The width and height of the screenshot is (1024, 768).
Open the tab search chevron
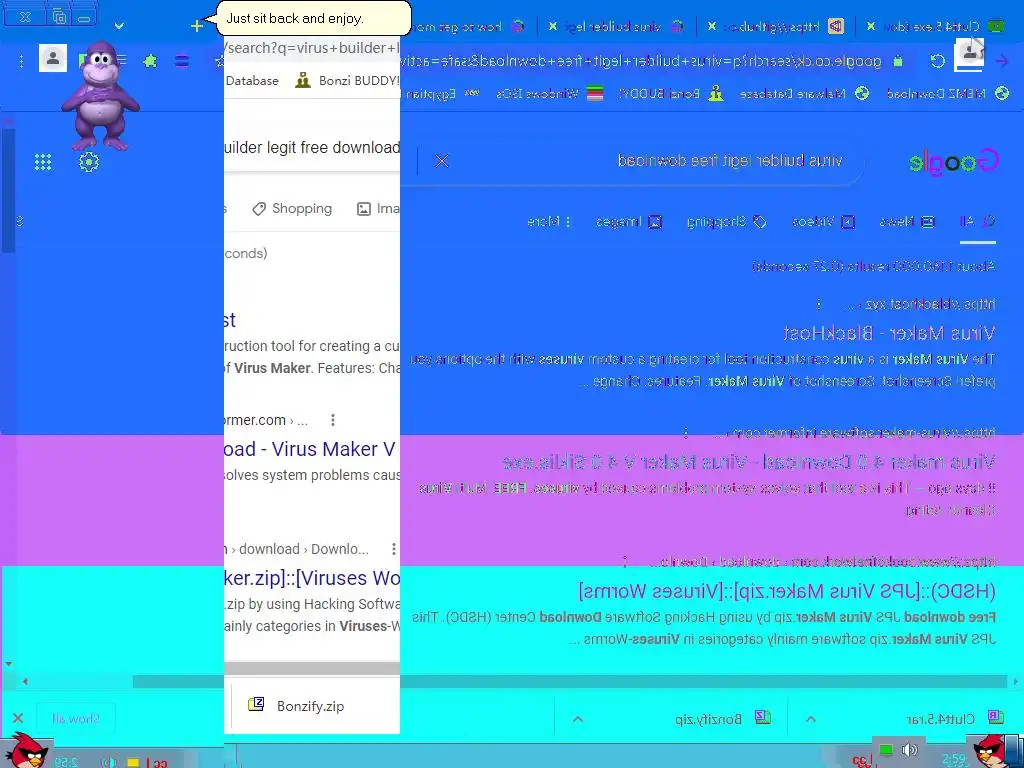click(119, 26)
